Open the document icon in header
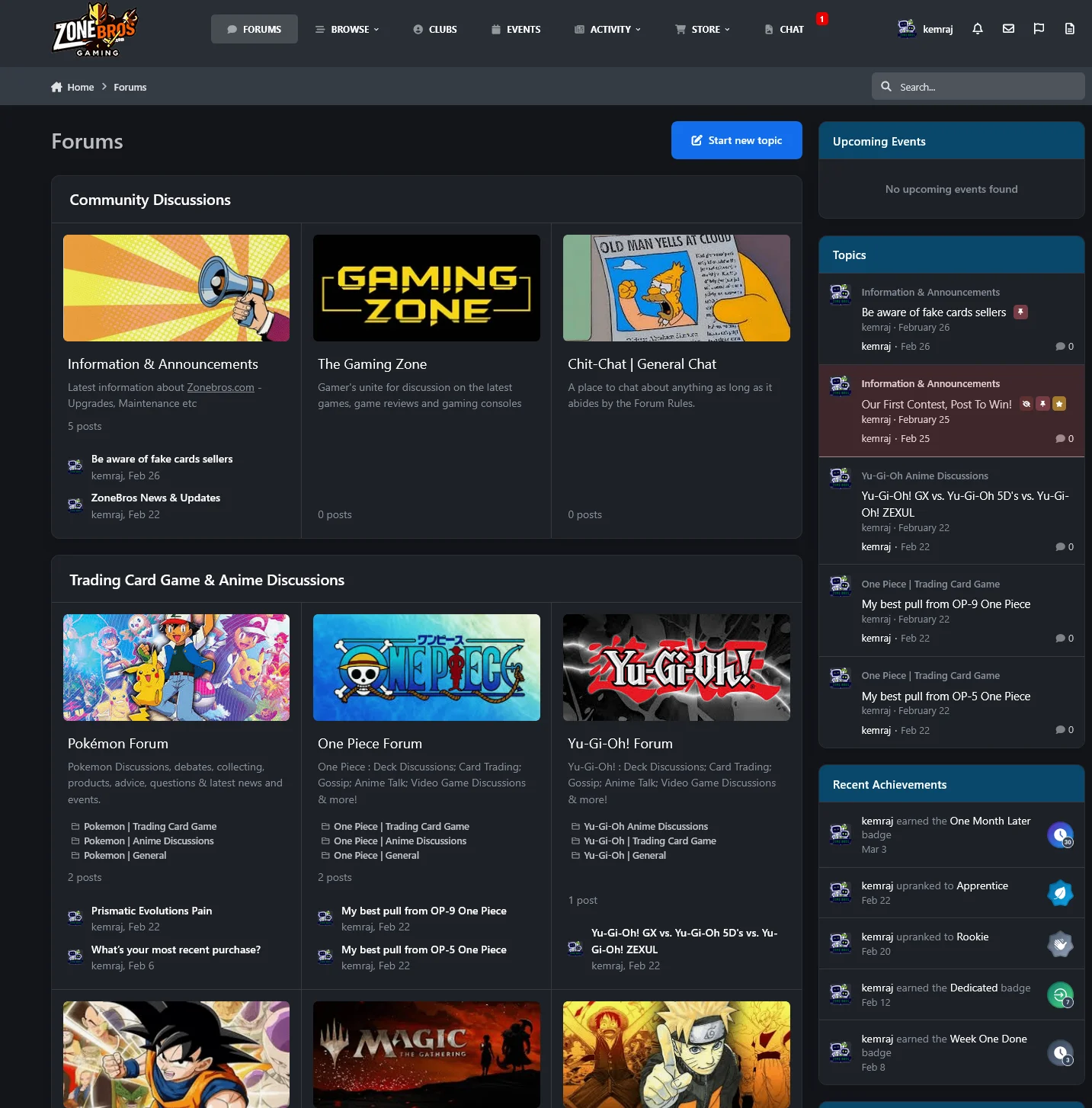Screen dimensions: 1092x1108 (x=1070, y=29)
